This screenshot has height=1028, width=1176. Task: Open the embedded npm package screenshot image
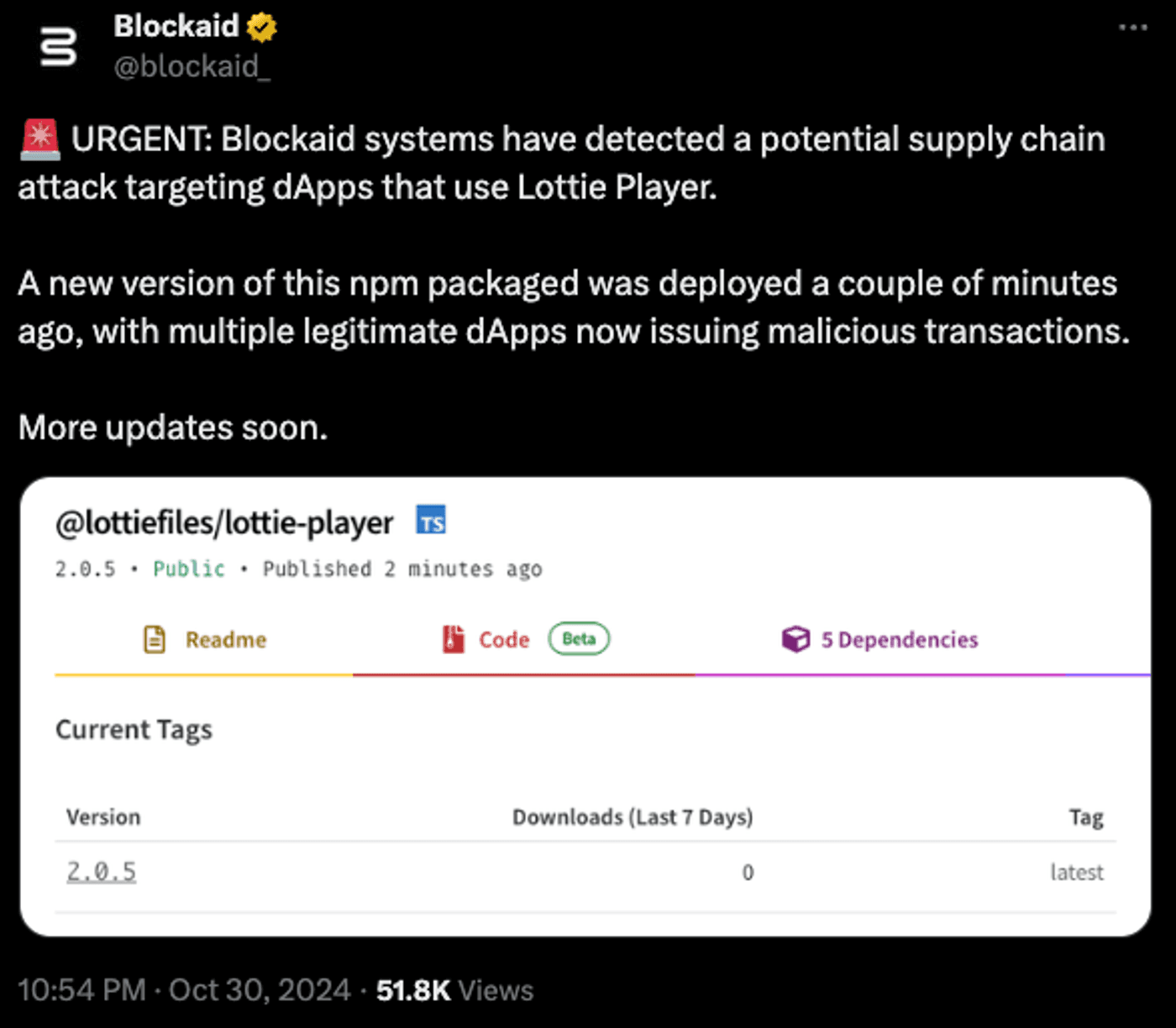[x=585, y=706]
